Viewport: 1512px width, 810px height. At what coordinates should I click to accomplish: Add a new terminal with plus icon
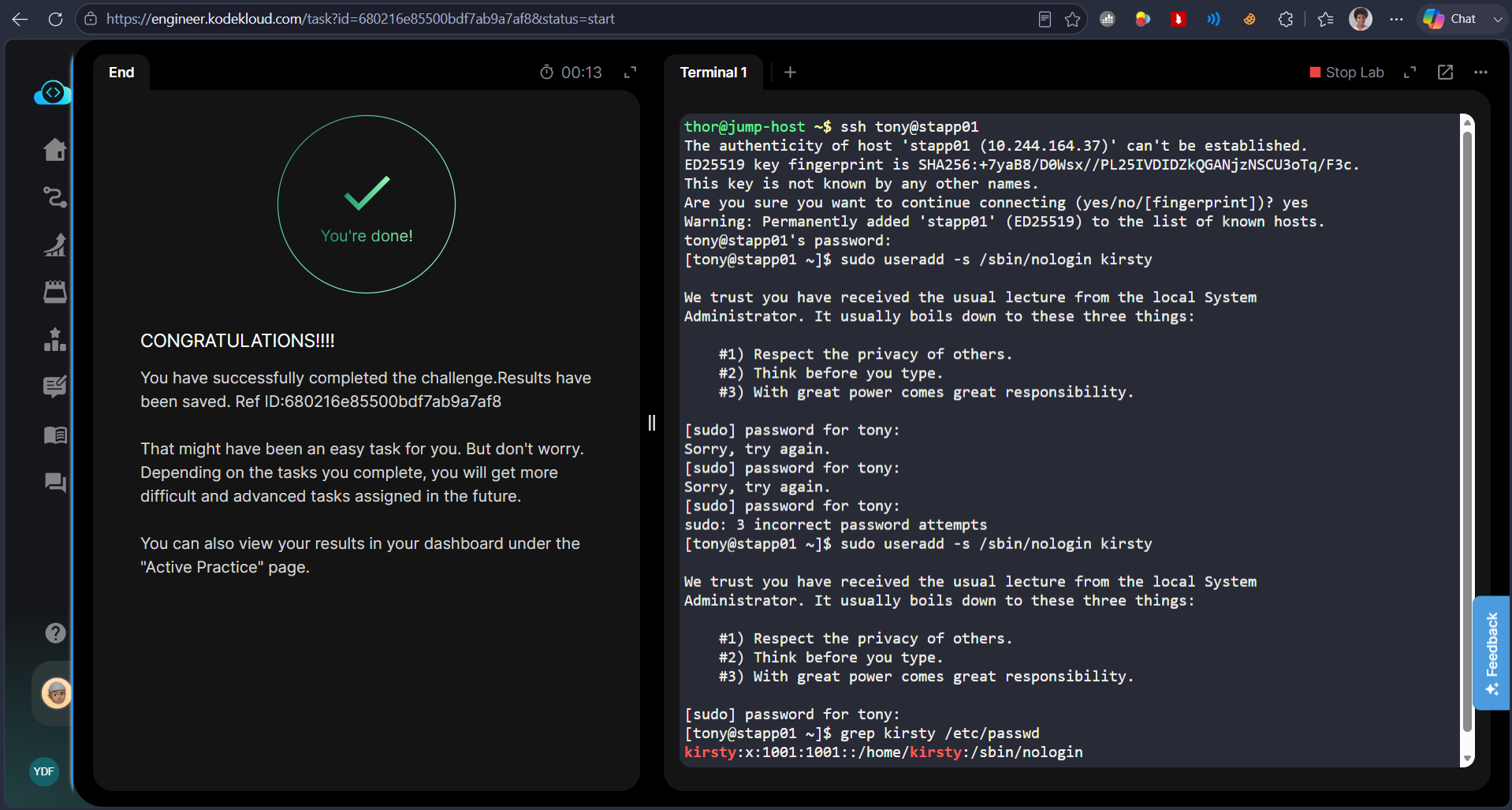pyautogui.click(x=790, y=73)
